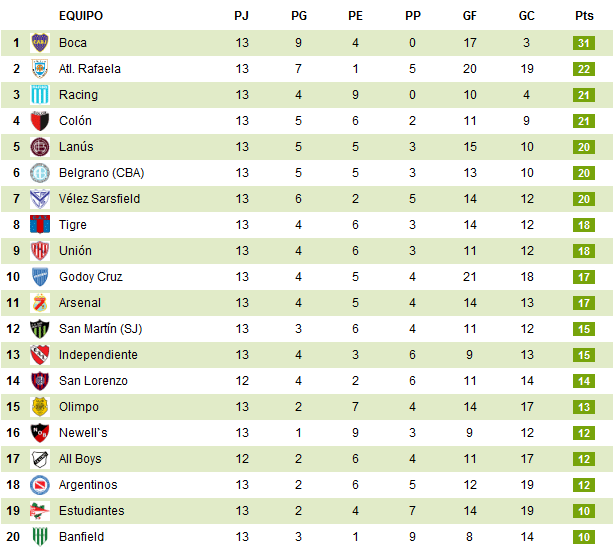Open the Argentinos team name link
Image resolution: width=613 pixels, height=555 pixels.
88,485
